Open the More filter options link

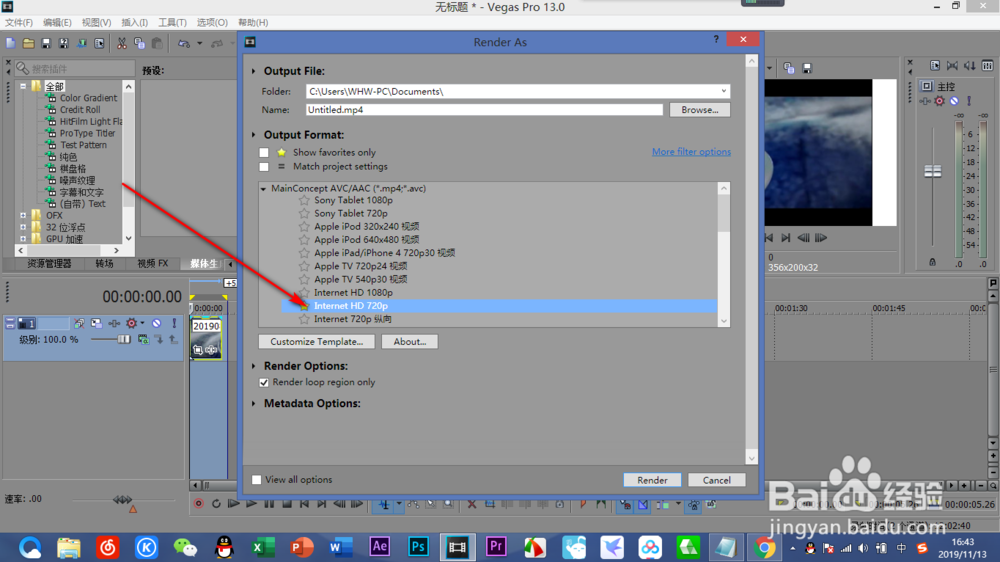(x=691, y=152)
